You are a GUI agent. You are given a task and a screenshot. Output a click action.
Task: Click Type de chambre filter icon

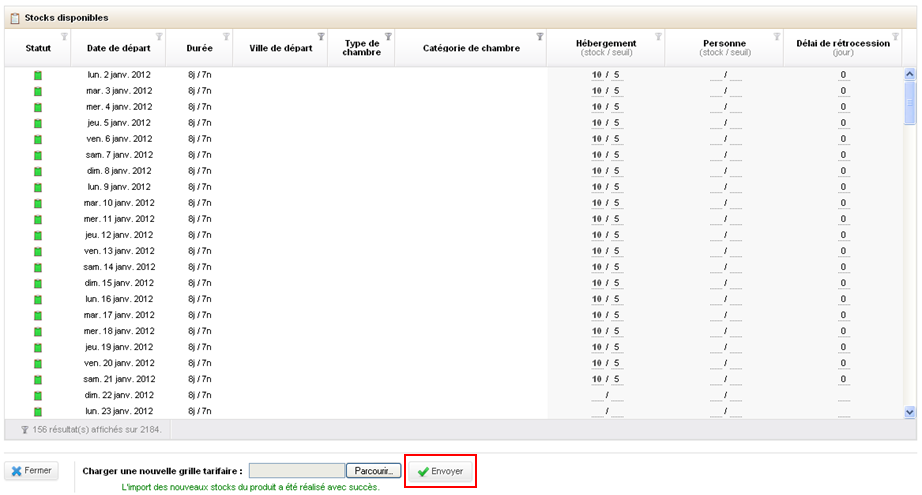[x=388, y=37]
